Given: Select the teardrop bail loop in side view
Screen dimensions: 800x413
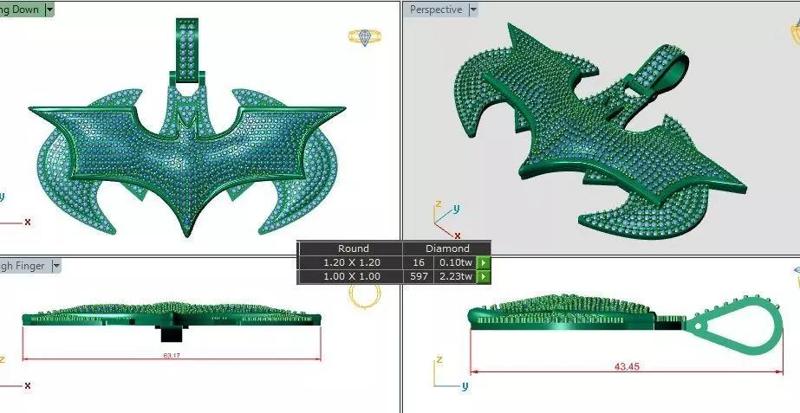Looking at the screenshot, I should click(734, 325).
